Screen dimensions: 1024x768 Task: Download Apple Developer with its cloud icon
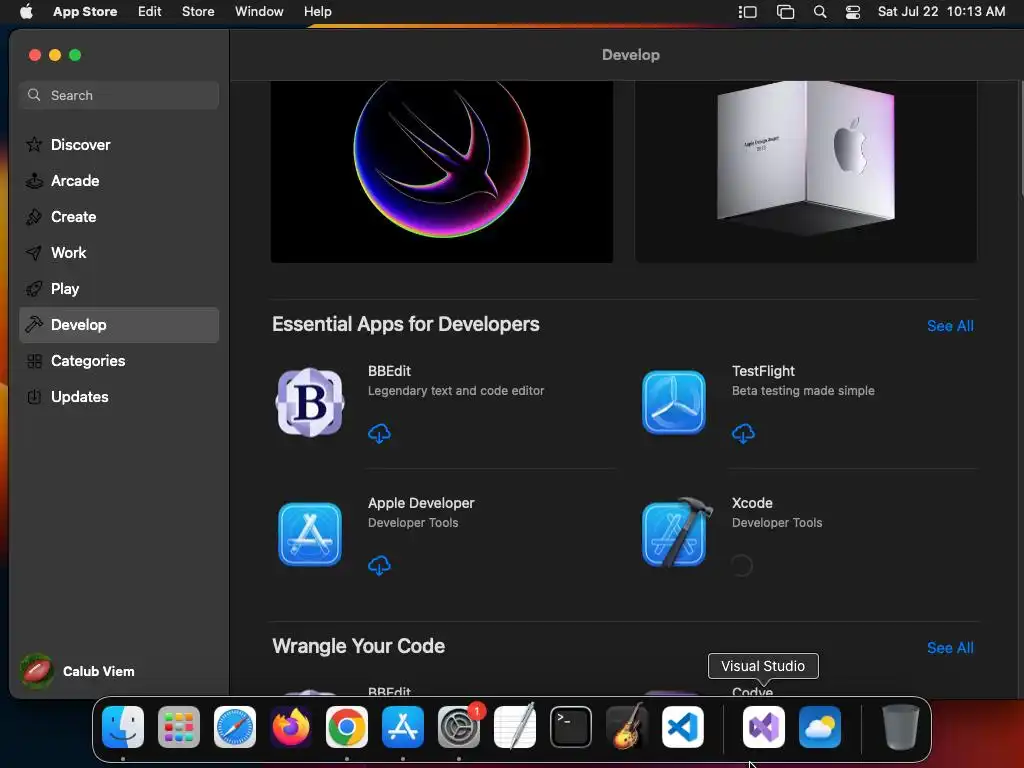pyautogui.click(x=379, y=566)
